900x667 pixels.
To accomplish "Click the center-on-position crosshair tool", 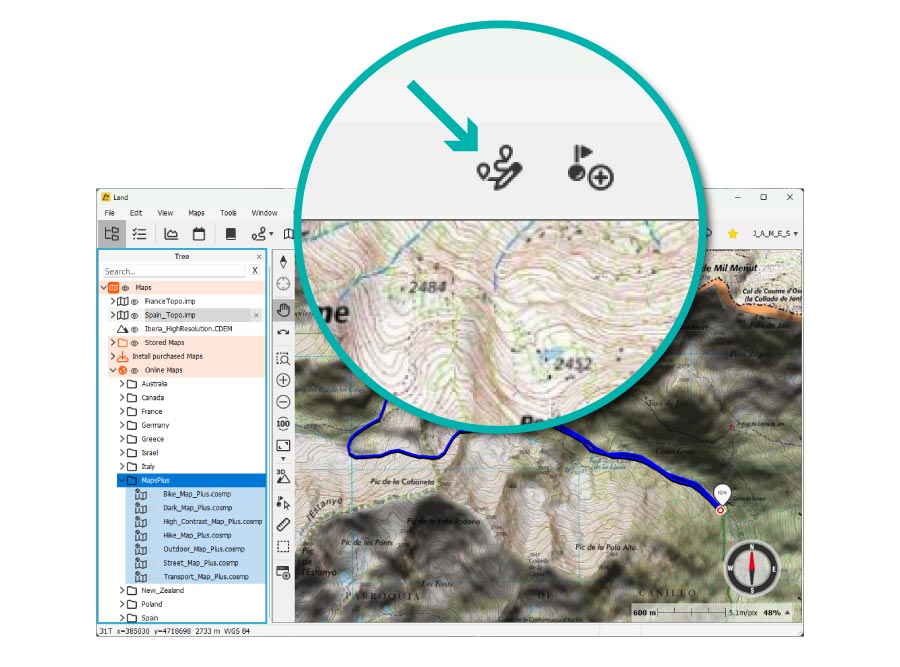I will tap(283, 284).
